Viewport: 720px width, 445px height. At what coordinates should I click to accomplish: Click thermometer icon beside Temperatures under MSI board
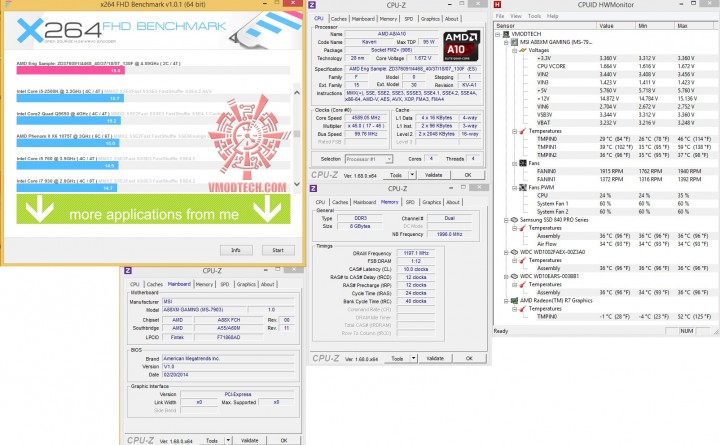click(523, 131)
